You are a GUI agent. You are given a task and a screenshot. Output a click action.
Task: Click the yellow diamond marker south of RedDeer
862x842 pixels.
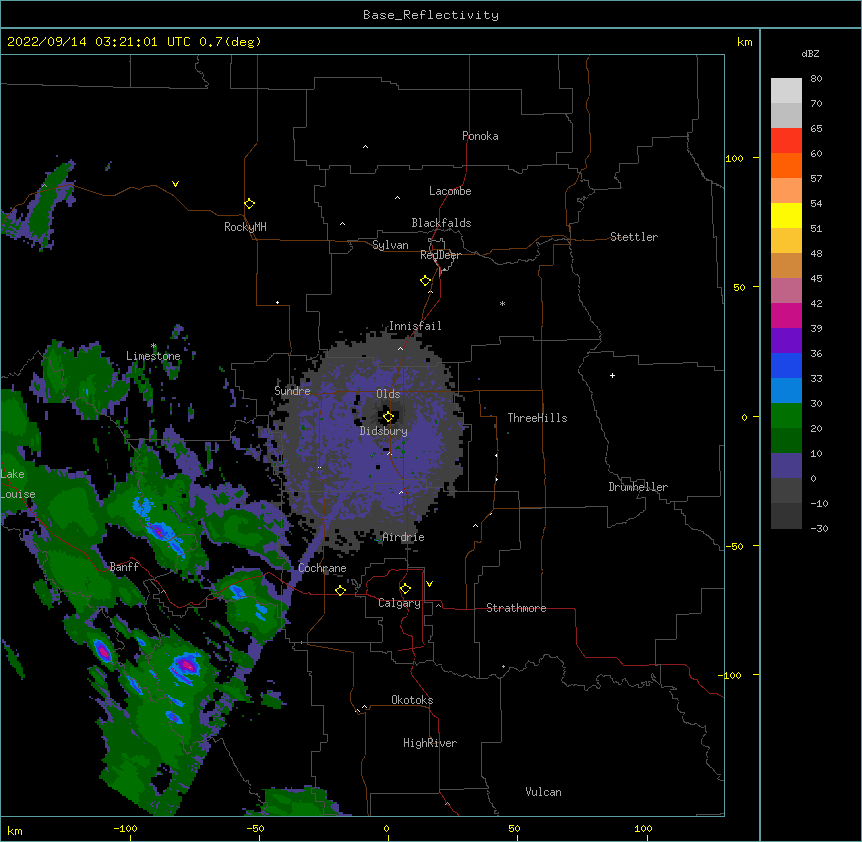[425, 281]
